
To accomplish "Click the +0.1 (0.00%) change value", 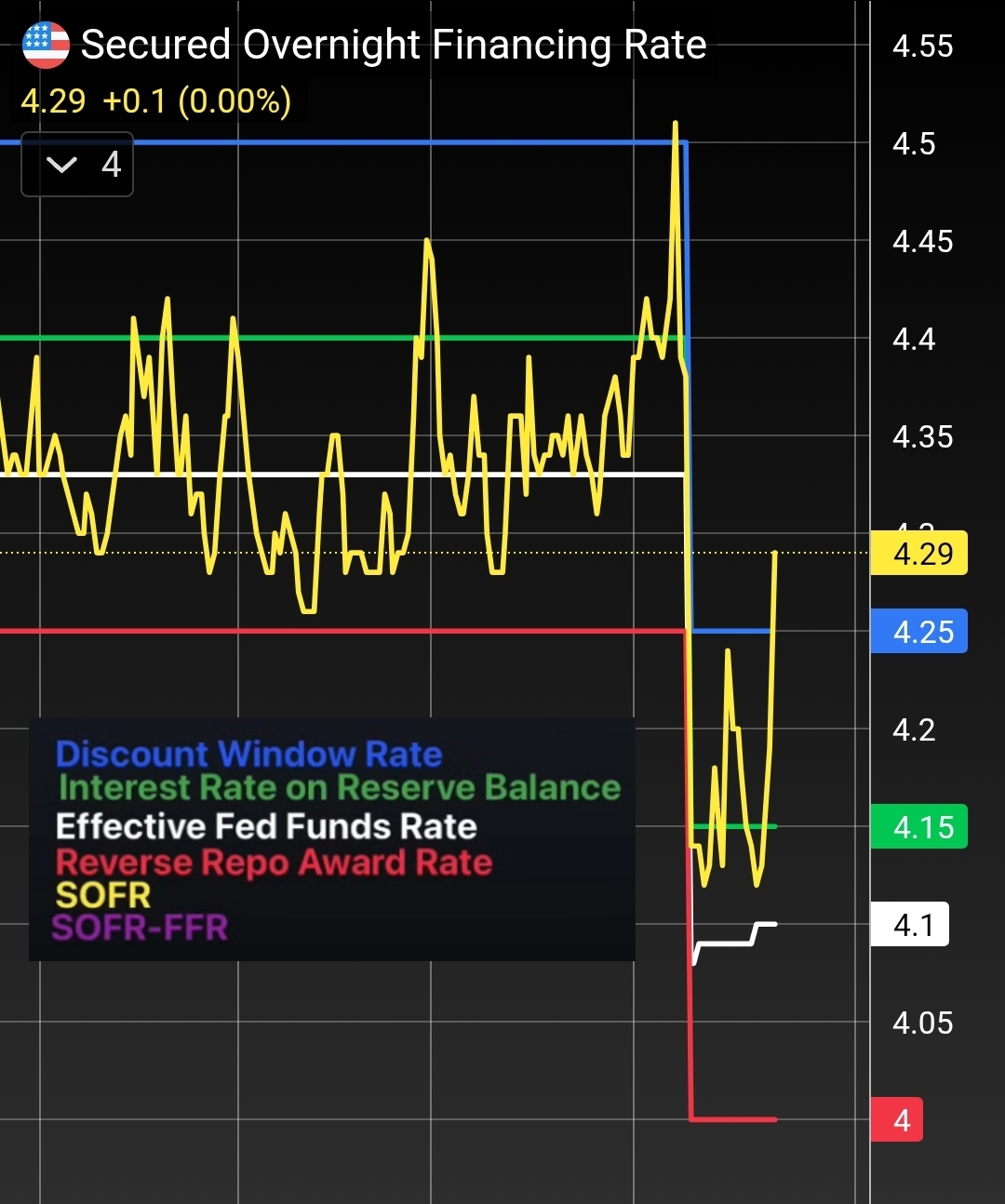I will click(196, 100).
